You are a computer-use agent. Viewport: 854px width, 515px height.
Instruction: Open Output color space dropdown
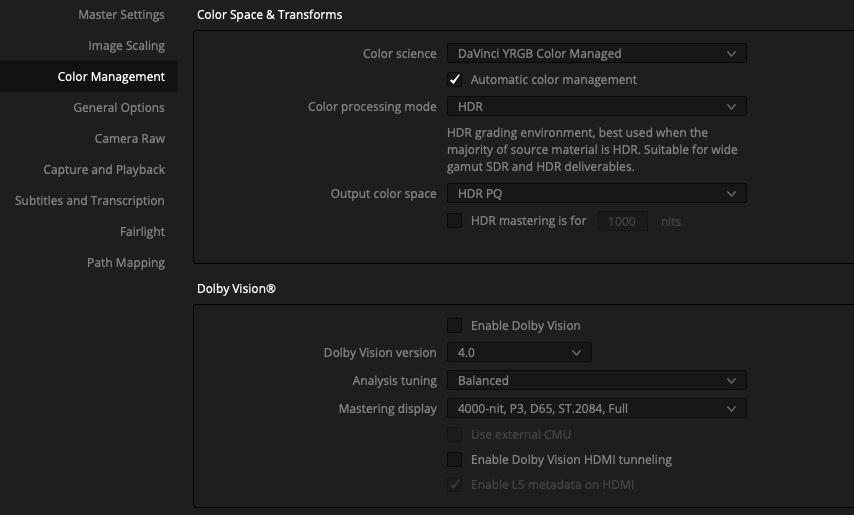(596, 193)
